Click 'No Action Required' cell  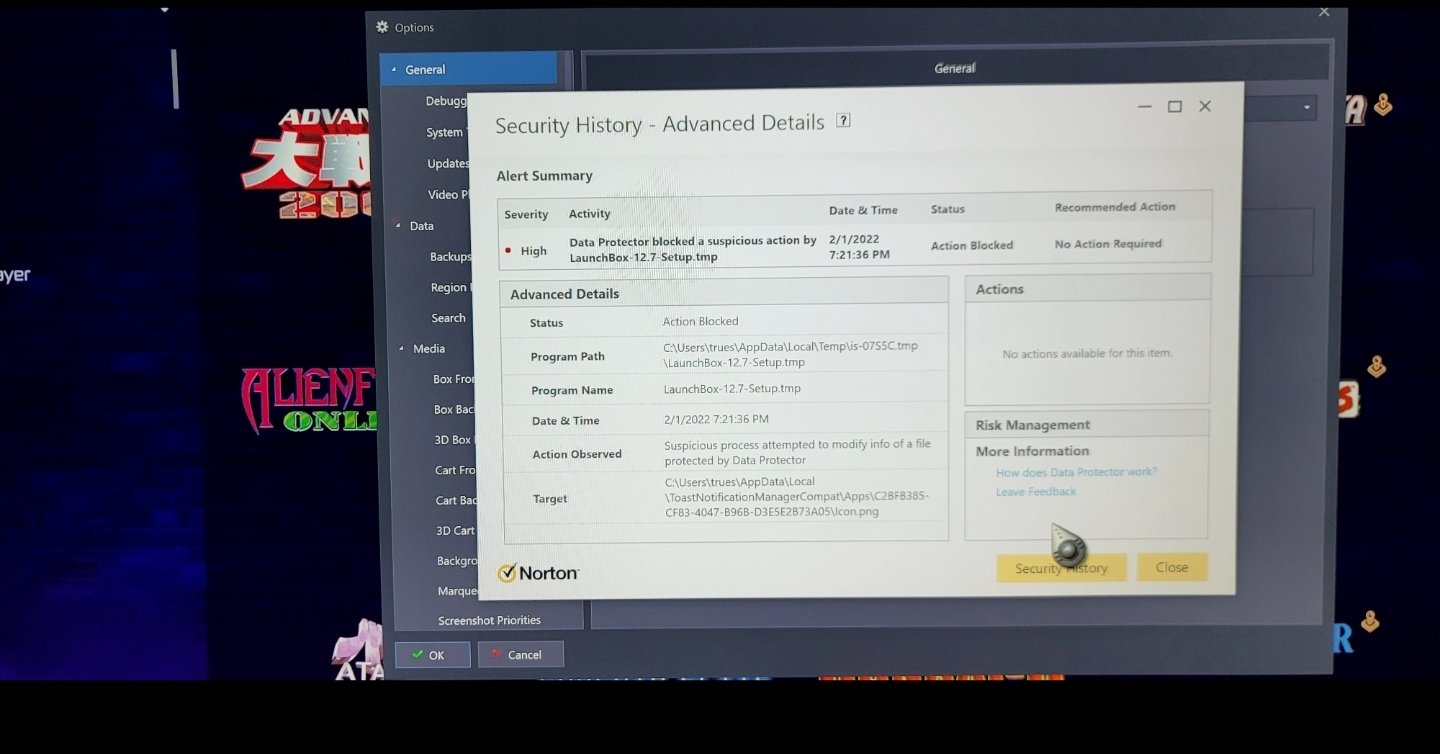tap(1108, 244)
